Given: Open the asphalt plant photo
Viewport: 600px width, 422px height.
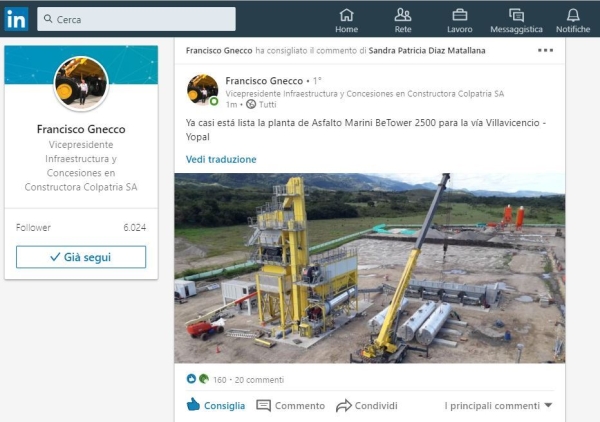Looking at the screenshot, I should [x=370, y=268].
